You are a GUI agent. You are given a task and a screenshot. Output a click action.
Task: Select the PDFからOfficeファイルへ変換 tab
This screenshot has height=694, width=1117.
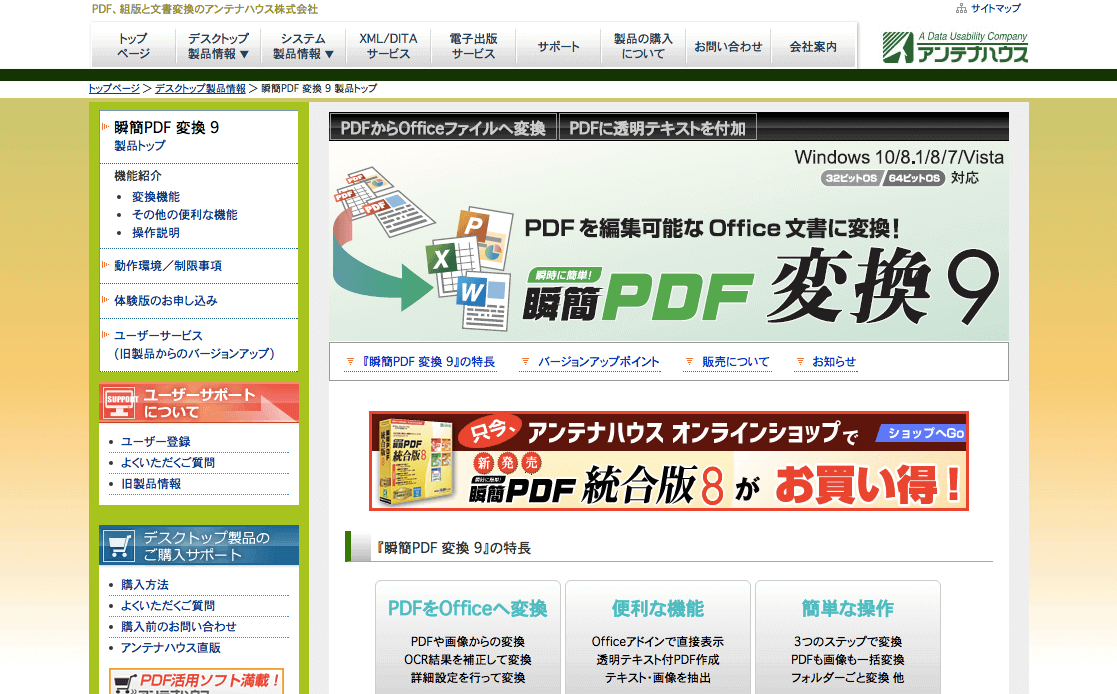tap(443, 128)
